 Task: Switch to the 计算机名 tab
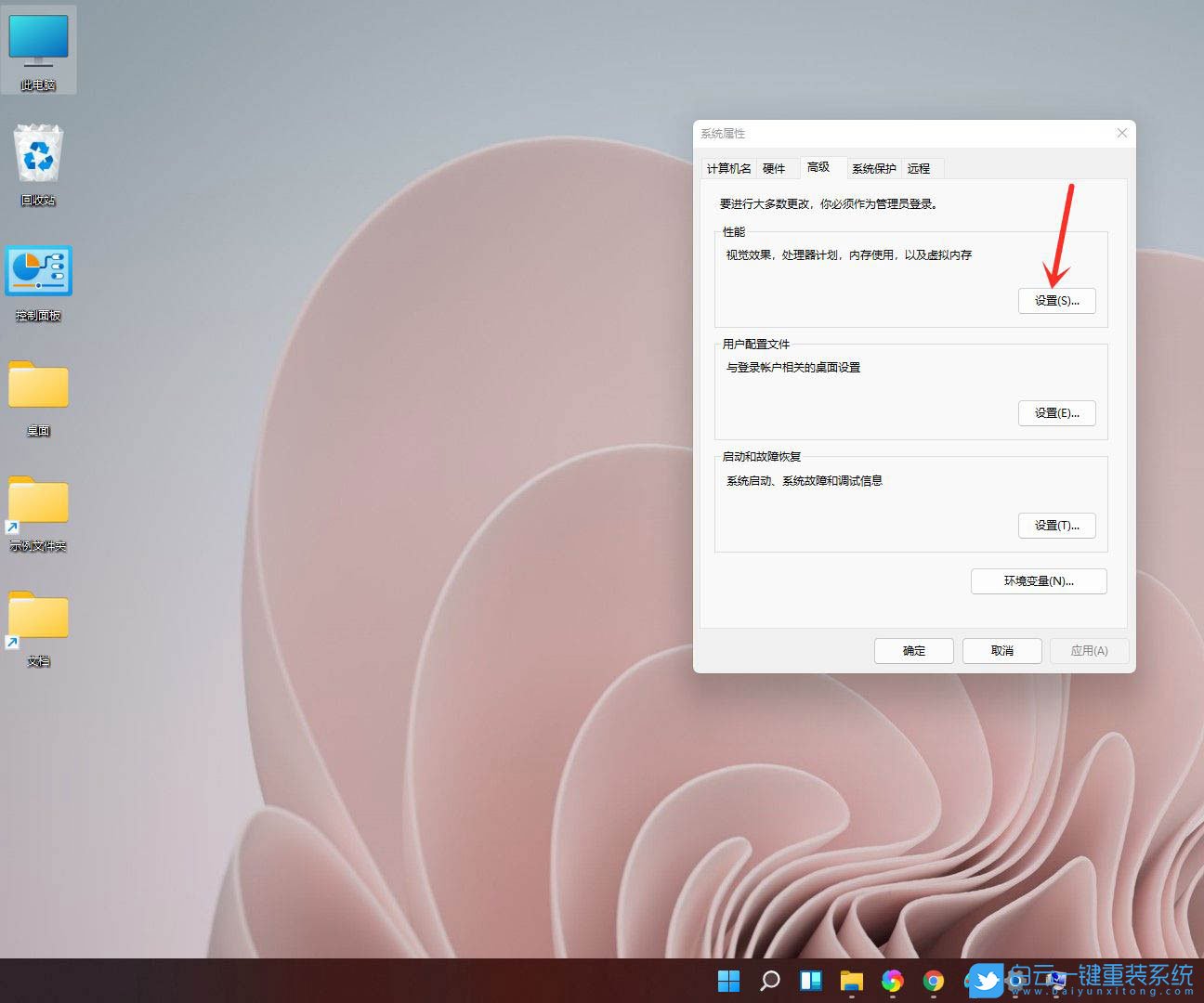728,168
